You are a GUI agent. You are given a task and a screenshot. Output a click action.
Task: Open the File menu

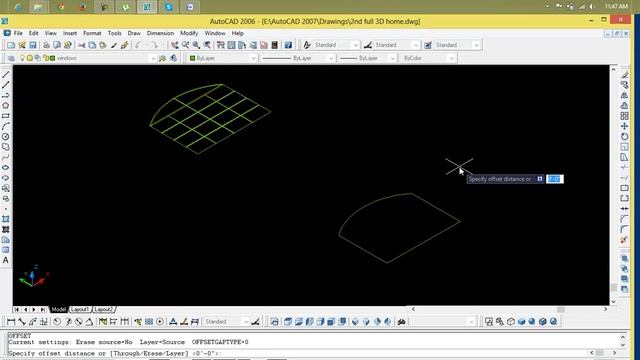(18, 33)
